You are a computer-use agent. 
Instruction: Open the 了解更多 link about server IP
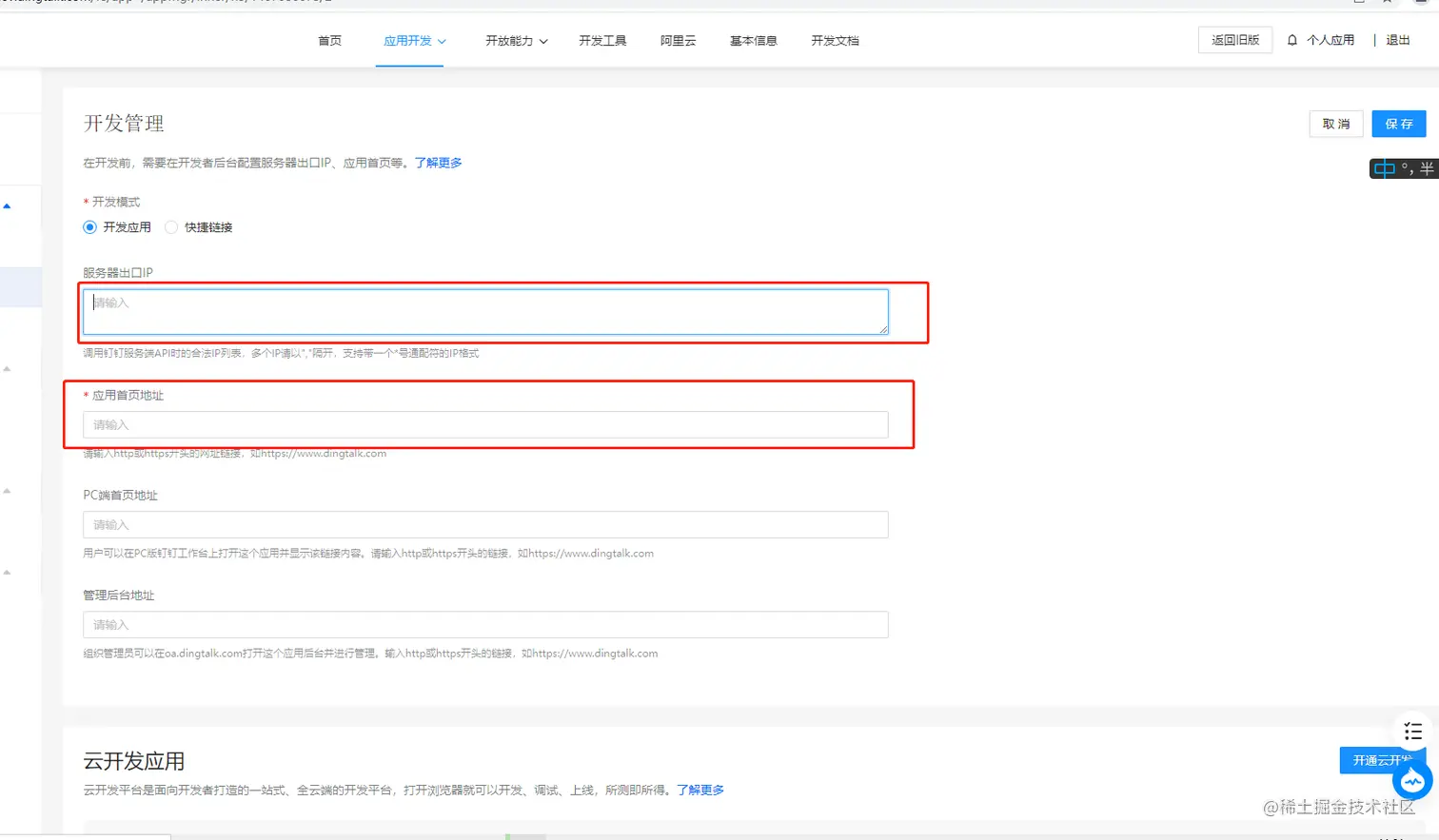coord(439,162)
